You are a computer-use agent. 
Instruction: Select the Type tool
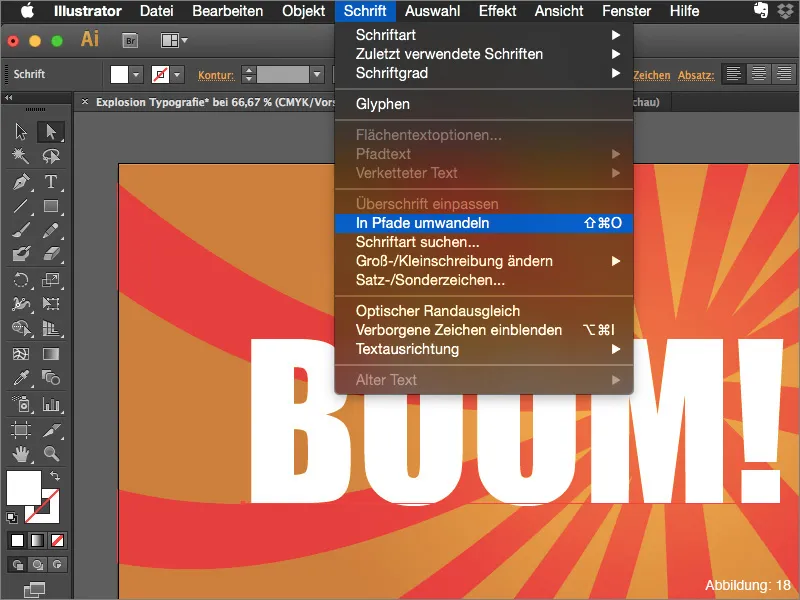click(51, 182)
